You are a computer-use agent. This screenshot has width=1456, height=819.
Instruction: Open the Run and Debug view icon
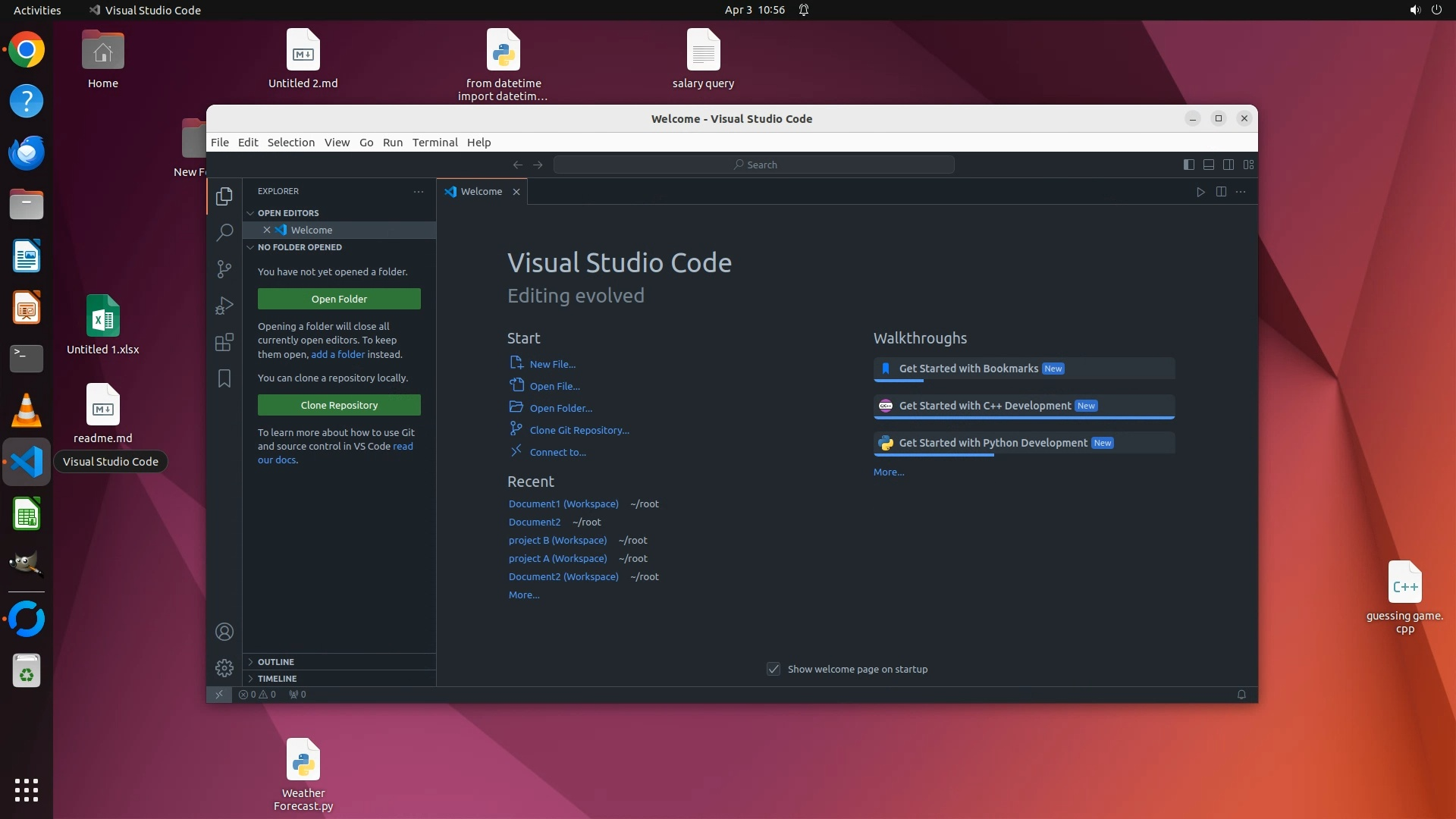[x=224, y=306]
